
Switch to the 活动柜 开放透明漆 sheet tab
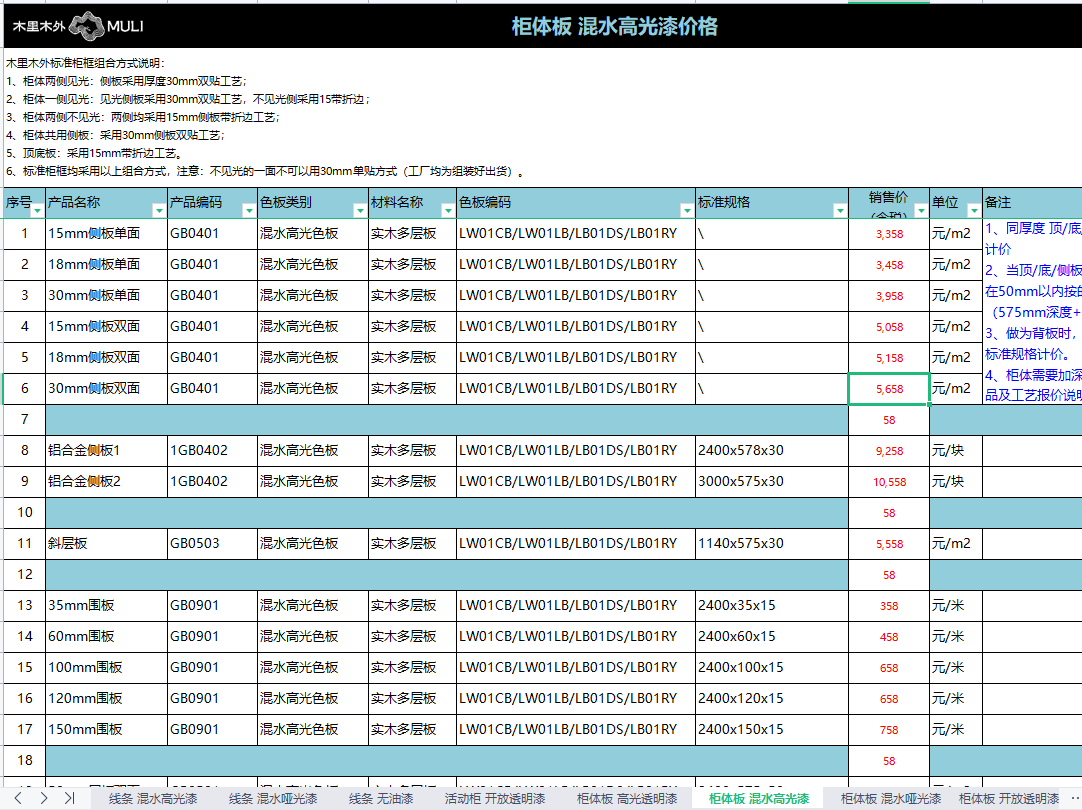(x=495, y=799)
